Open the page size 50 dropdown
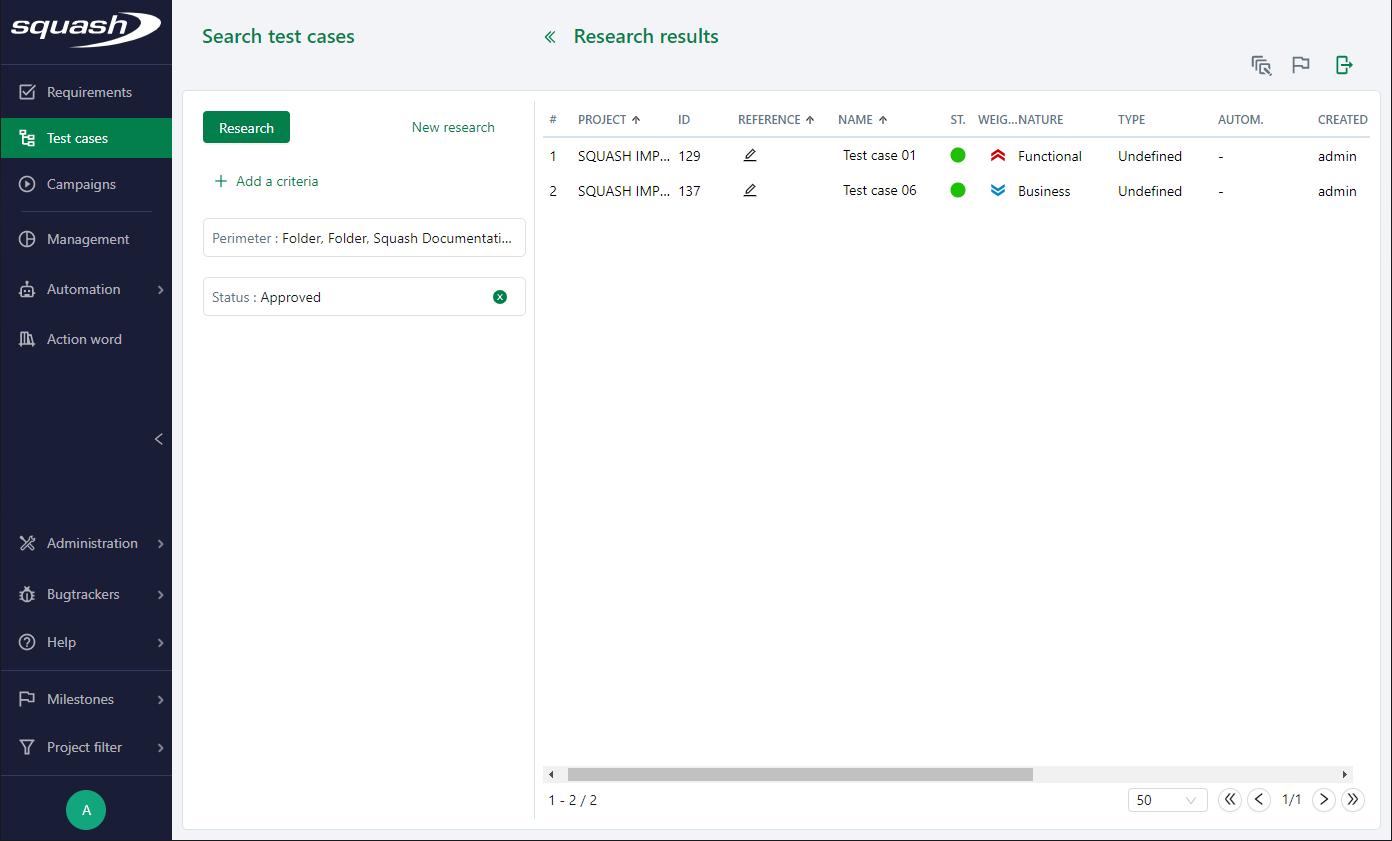The image size is (1392, 841). pos(1167,800)
